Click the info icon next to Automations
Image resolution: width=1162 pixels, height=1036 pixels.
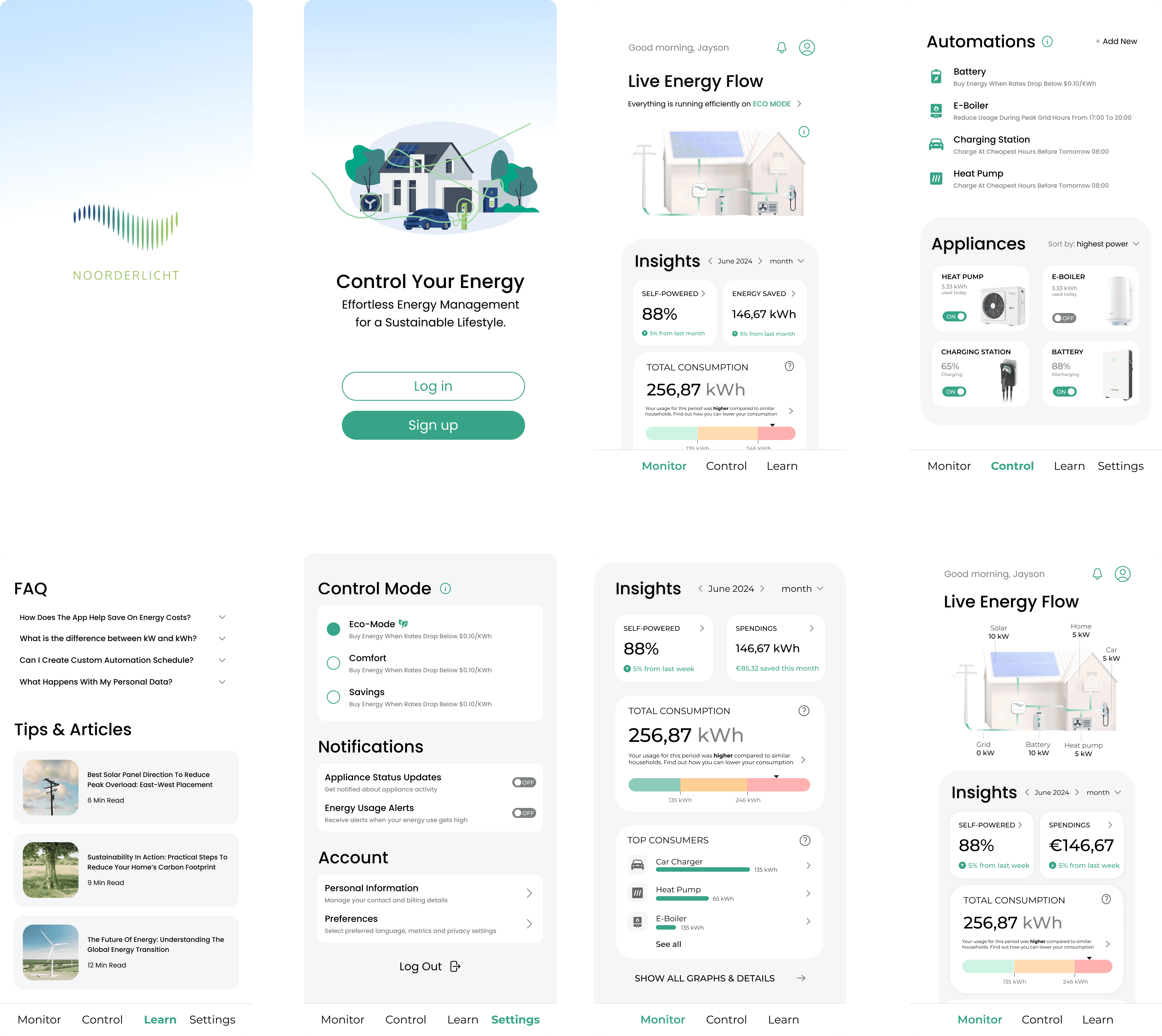pyautogui.click(x=1047, y=41)
